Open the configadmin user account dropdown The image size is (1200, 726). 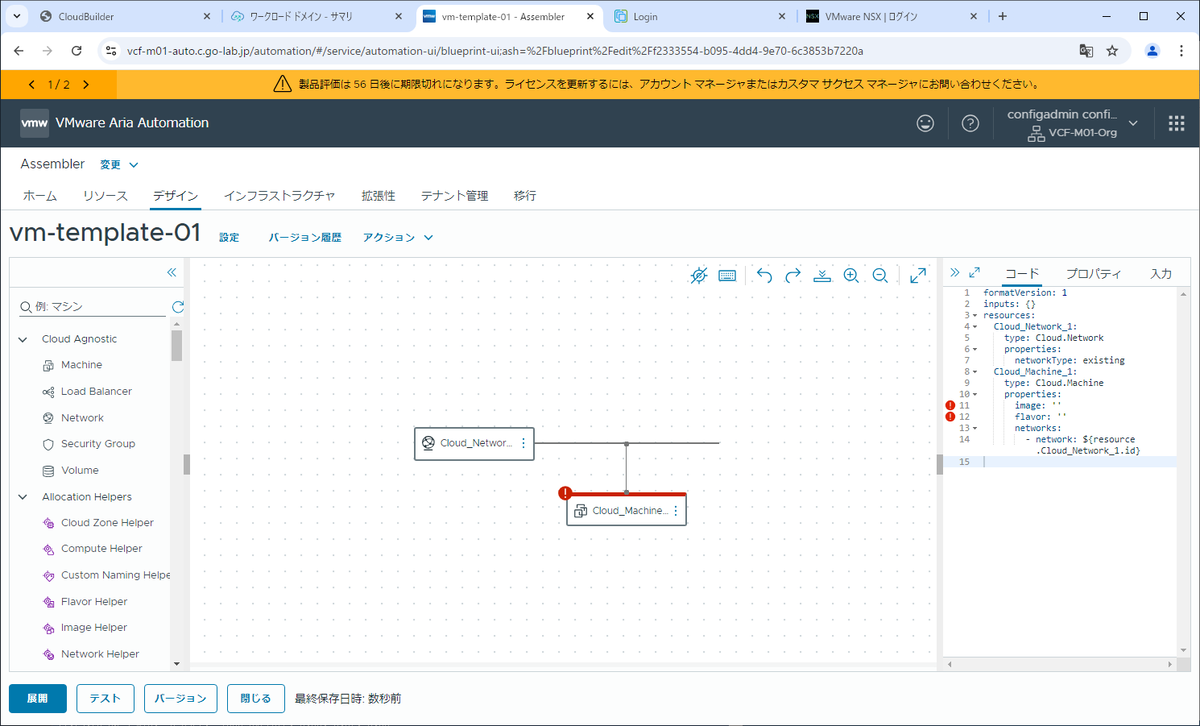coord(1072,123)
